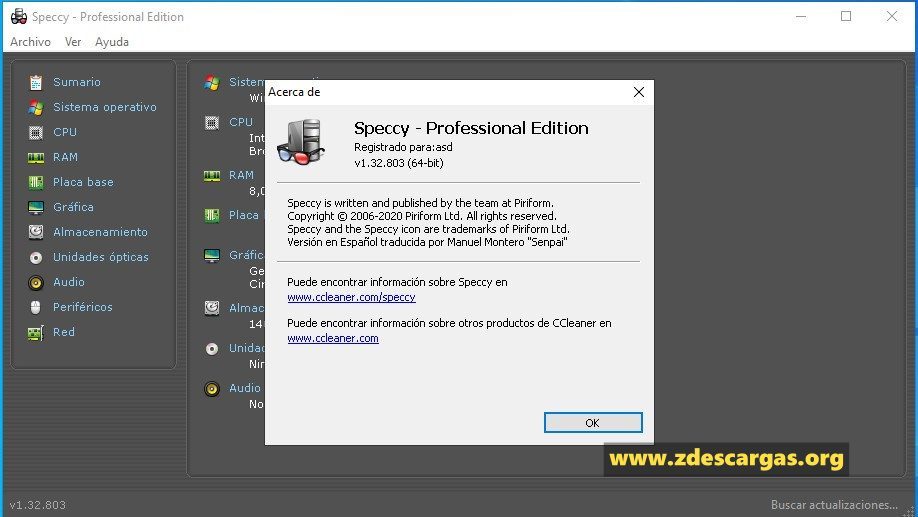The width and height of the screenshot is (918, 517).
Task: Click the Speccy - Professional Edition dialog heading
Action: coord(471,128)
